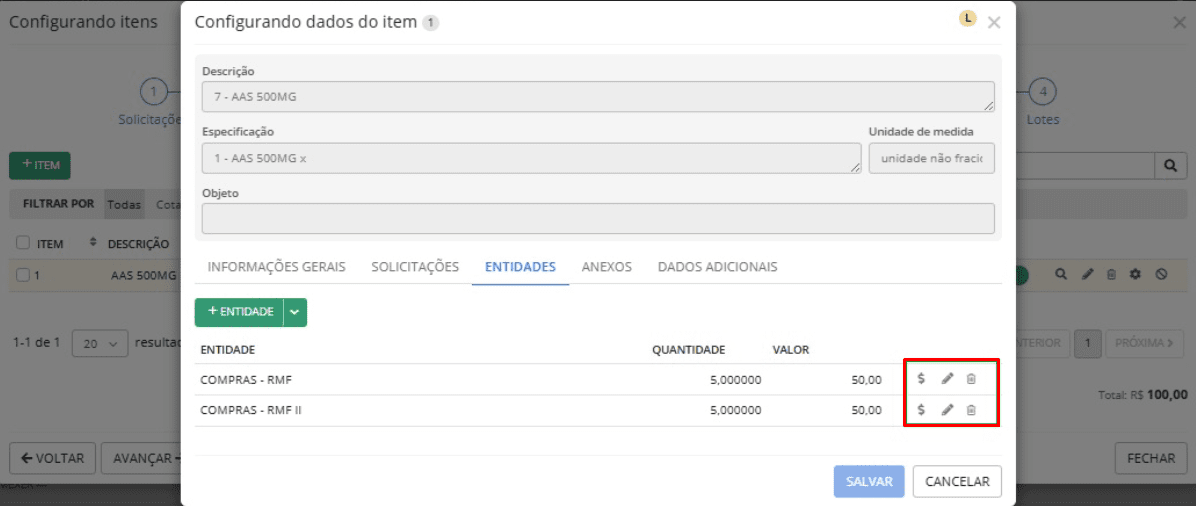Click the Descrição field 7 - AAS 500MG
The width and height of the screenshot is (1196, 506).
pyautogui.click(x=598, y=97)
